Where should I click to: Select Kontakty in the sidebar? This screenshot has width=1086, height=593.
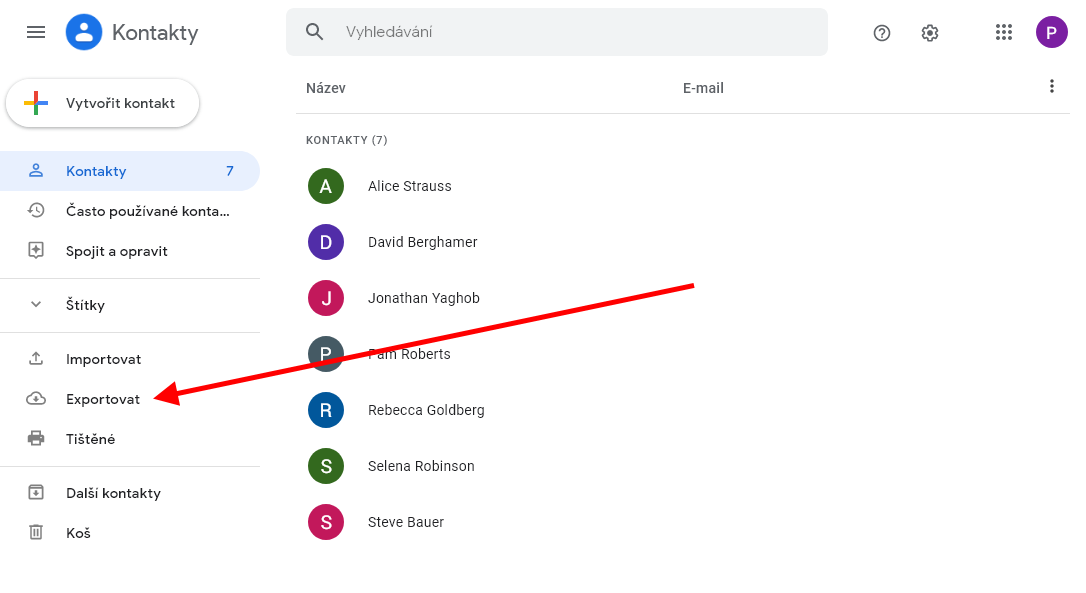[x=96, y=171]
